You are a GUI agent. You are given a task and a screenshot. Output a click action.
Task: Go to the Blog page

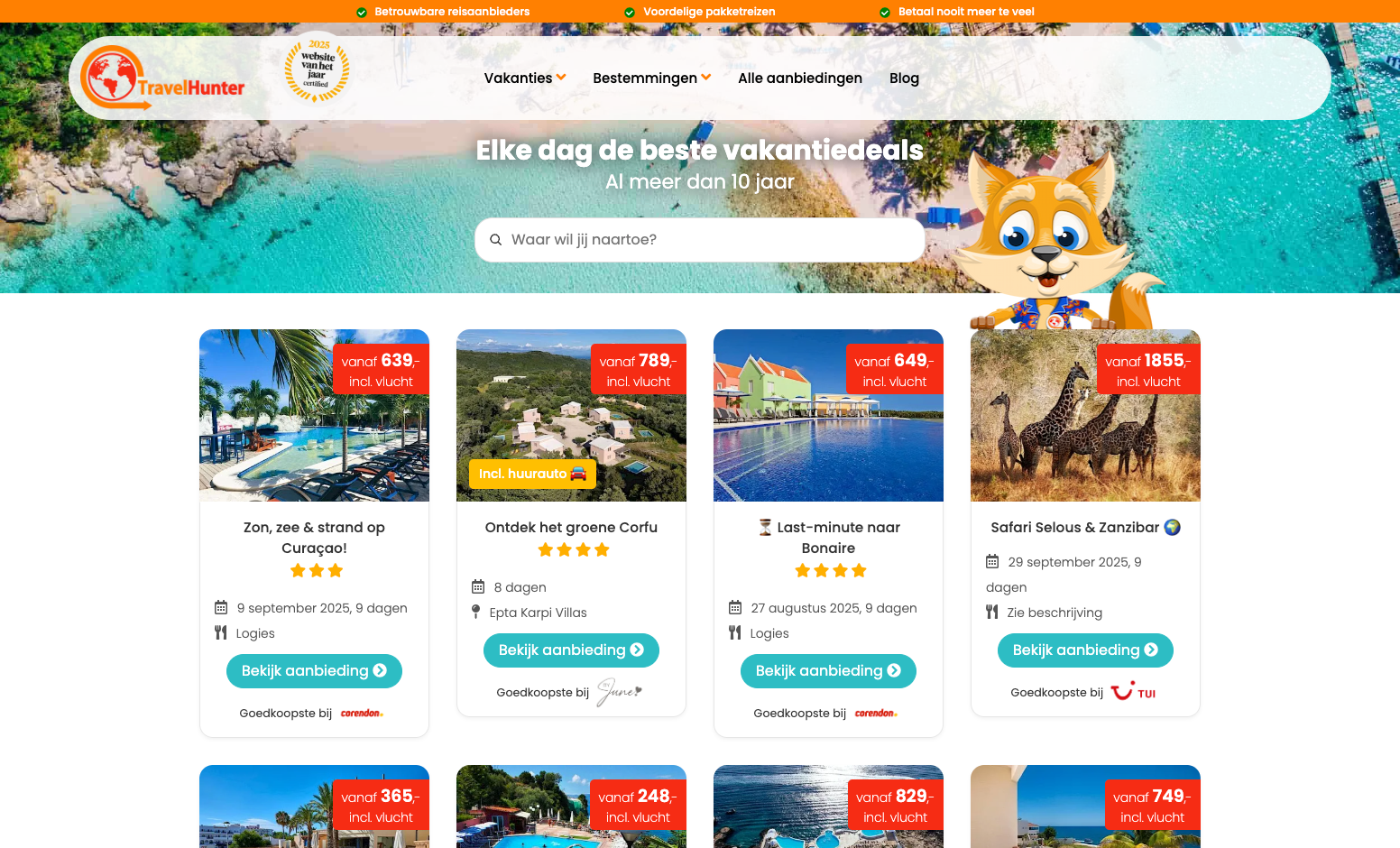click(x=904, y=78)
